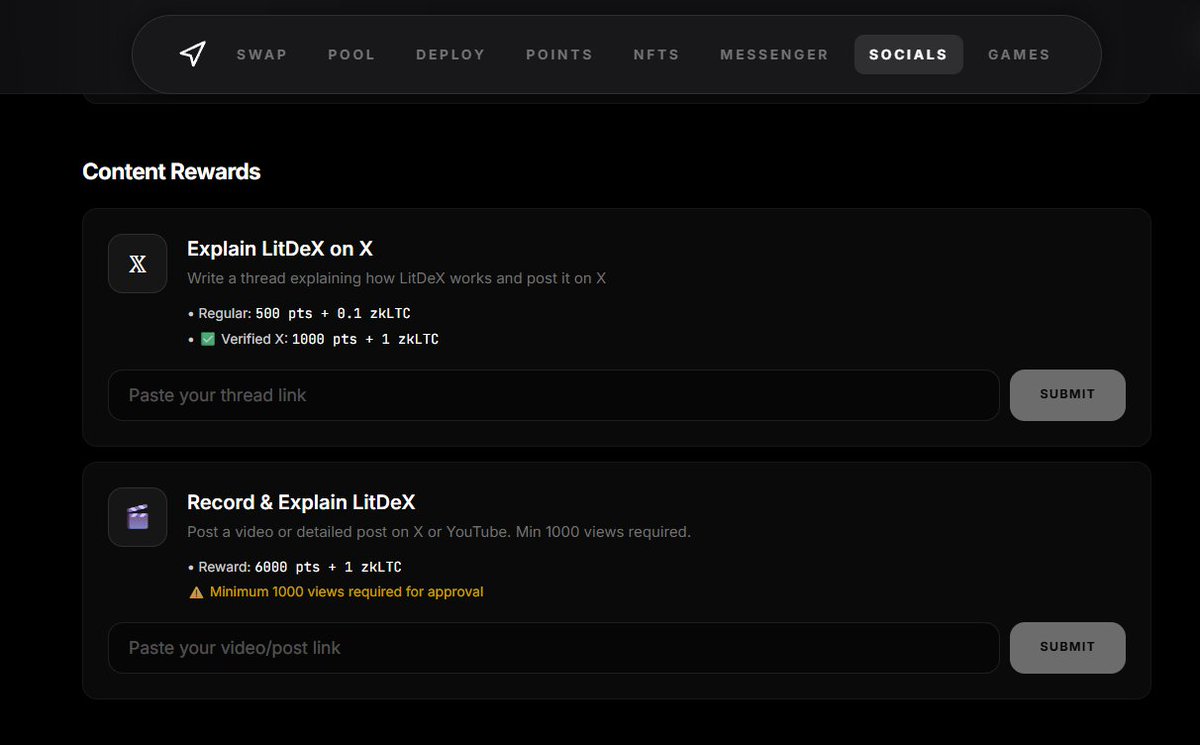Submit the video/post link

pos(1068,648)
